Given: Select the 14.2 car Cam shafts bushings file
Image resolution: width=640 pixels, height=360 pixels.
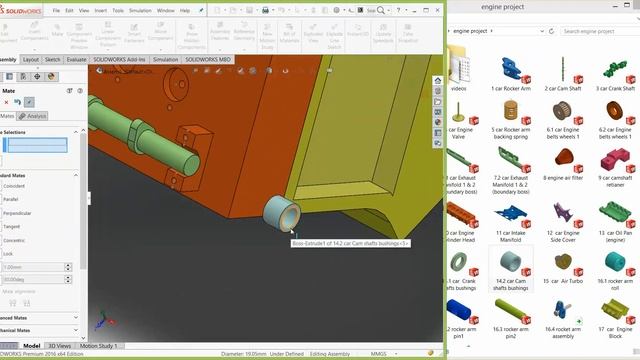Looking at the screenshot, I should point(511,269).
